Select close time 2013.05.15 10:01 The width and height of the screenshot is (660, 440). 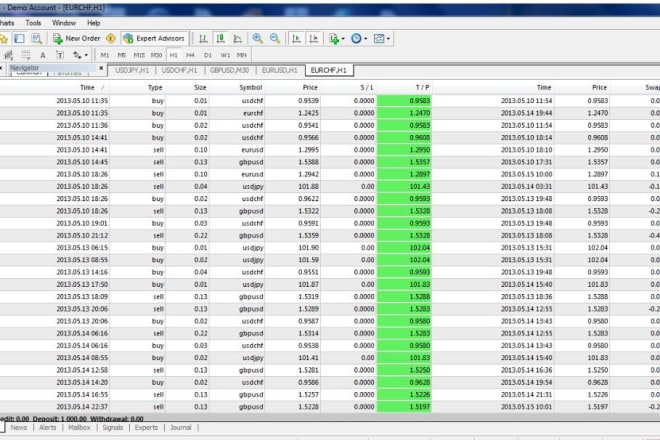tap(527, 407)
